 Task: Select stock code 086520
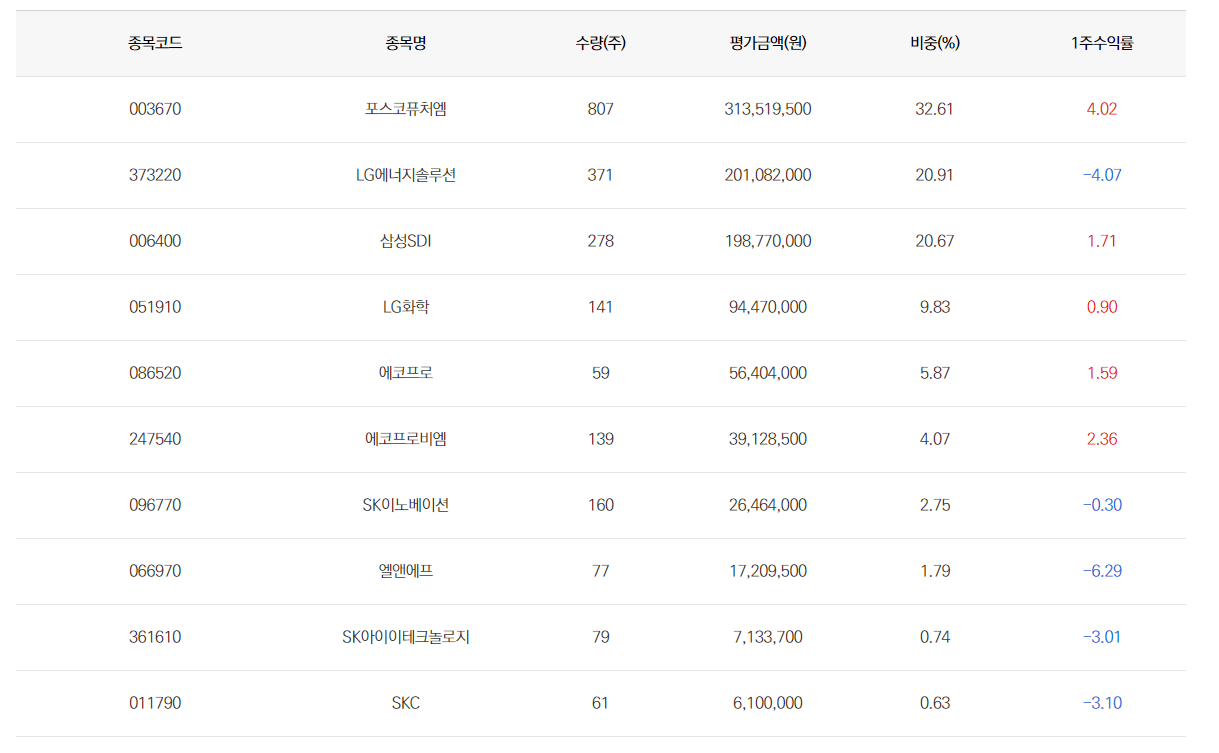click(x=155, y=373)
